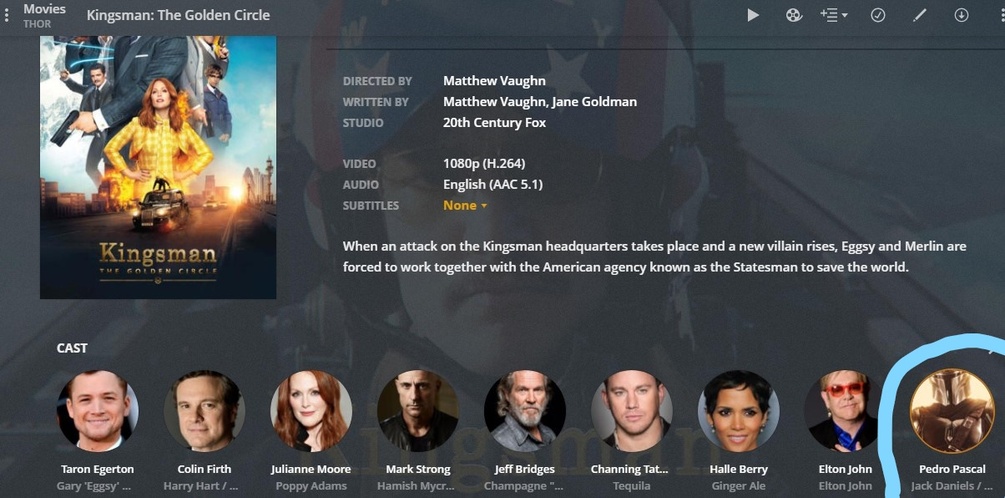The width and height of the screenshot is (1005, 498).
Task: Open Elton John cast member
Action: click(845, 411)
